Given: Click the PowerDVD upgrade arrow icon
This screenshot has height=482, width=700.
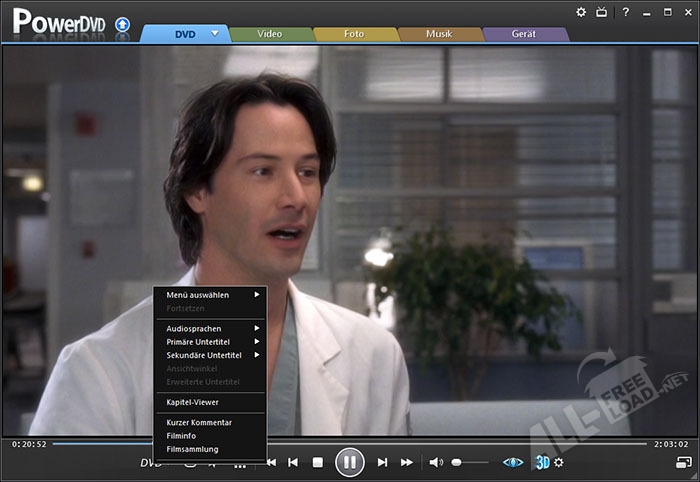Looking at the screenshot, I should [x=122, y=23].
